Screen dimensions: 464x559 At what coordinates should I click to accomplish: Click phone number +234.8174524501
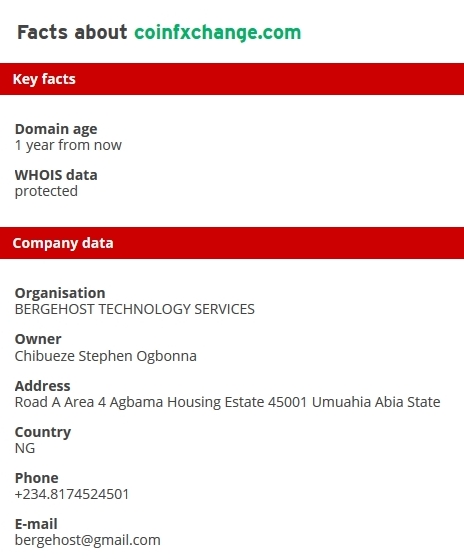pyautogui.click(x=72, y=494)
